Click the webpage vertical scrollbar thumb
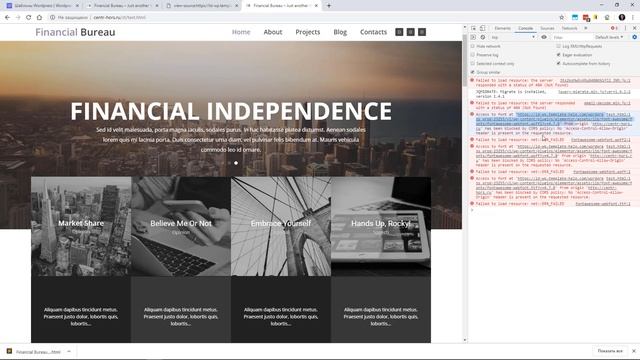 pos(464,59)
